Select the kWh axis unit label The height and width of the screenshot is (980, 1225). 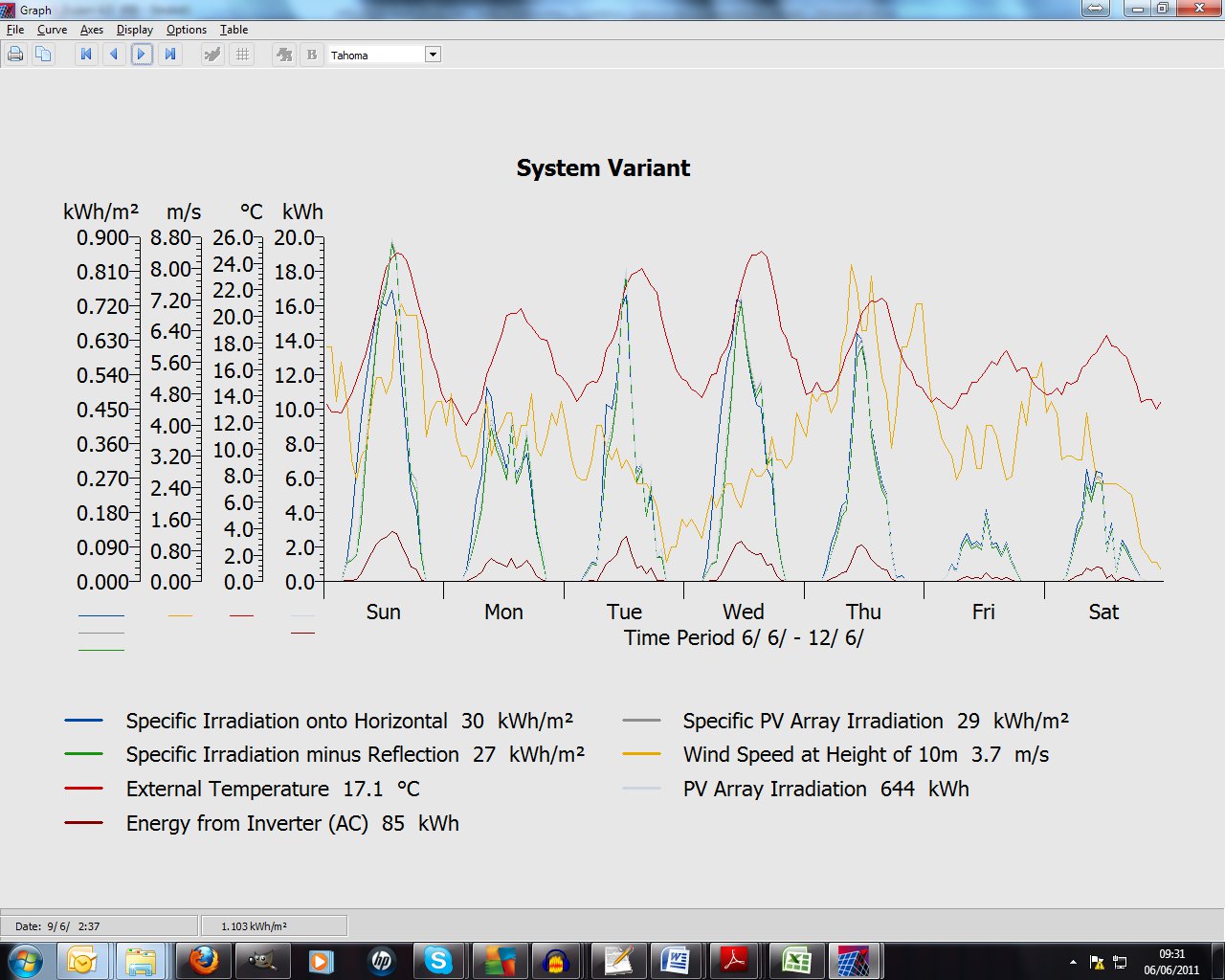302,212
